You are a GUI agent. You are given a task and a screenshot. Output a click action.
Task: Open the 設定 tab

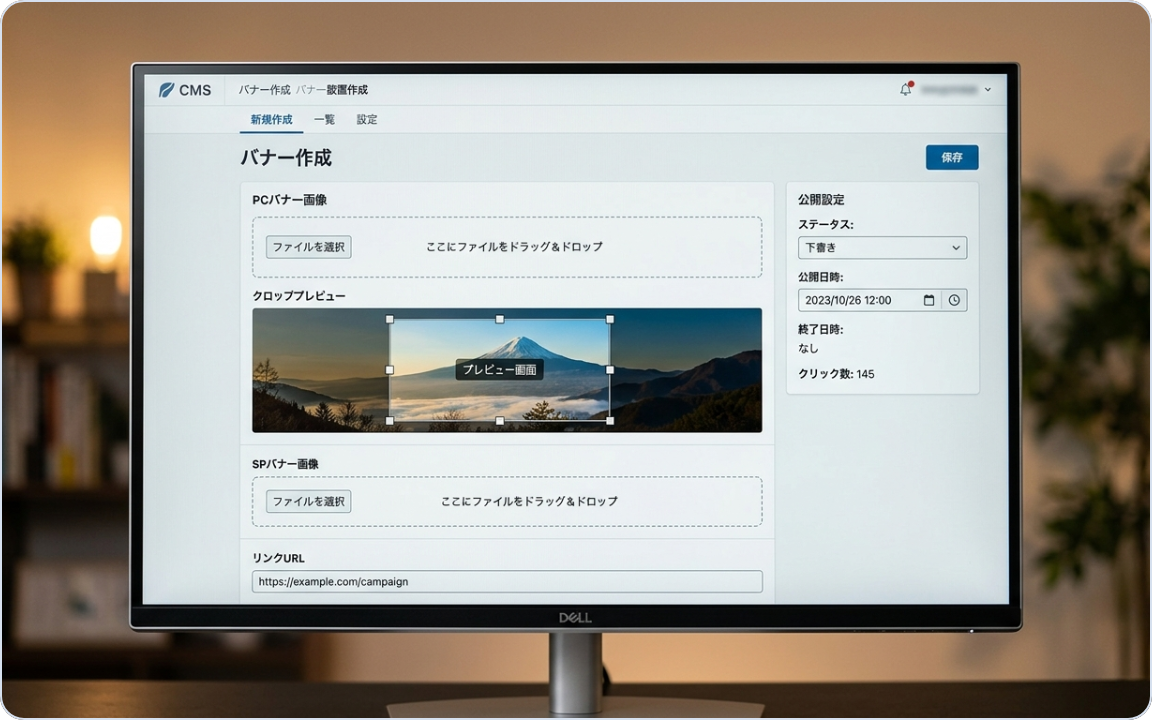click(x=367, y=120)
